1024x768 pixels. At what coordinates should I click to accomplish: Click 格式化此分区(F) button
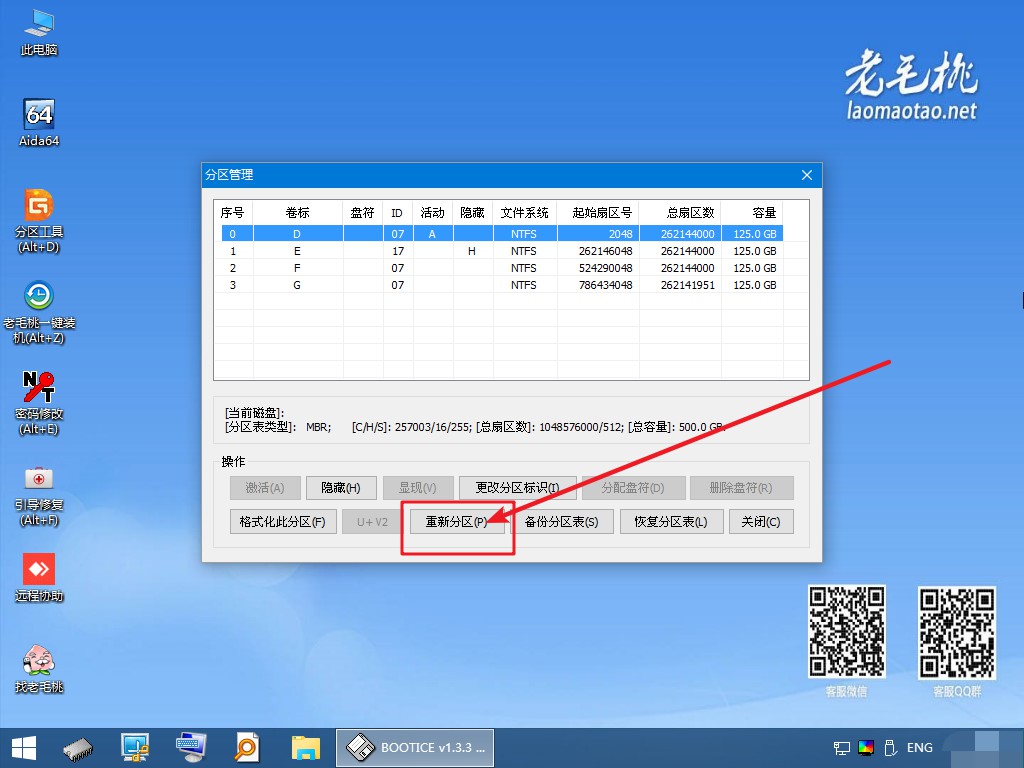tap(283, 522)
